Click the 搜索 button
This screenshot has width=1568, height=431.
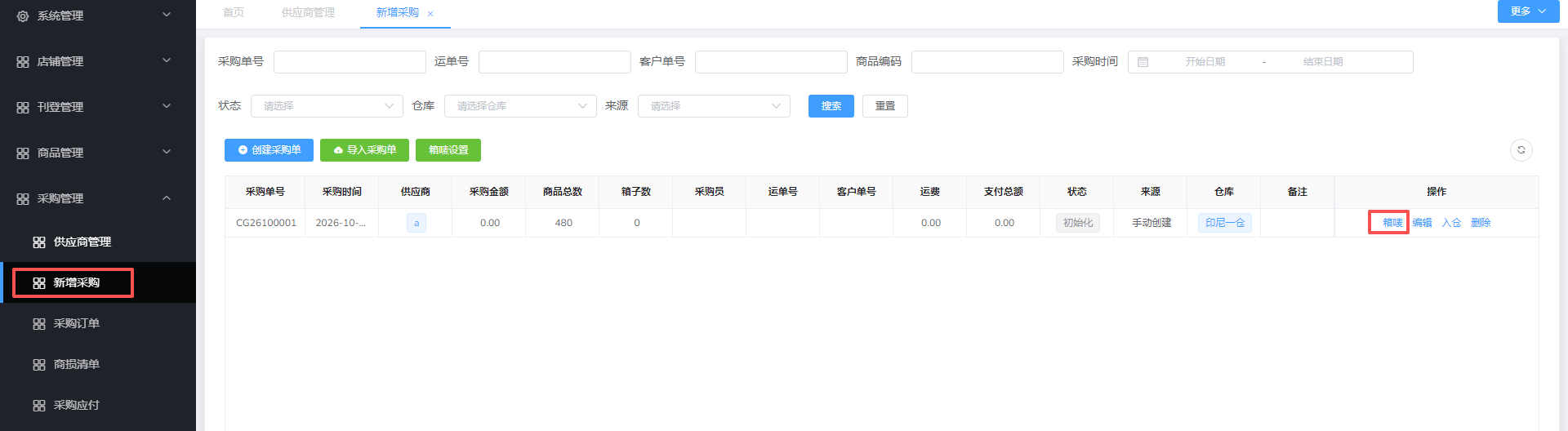click(831, 106)
